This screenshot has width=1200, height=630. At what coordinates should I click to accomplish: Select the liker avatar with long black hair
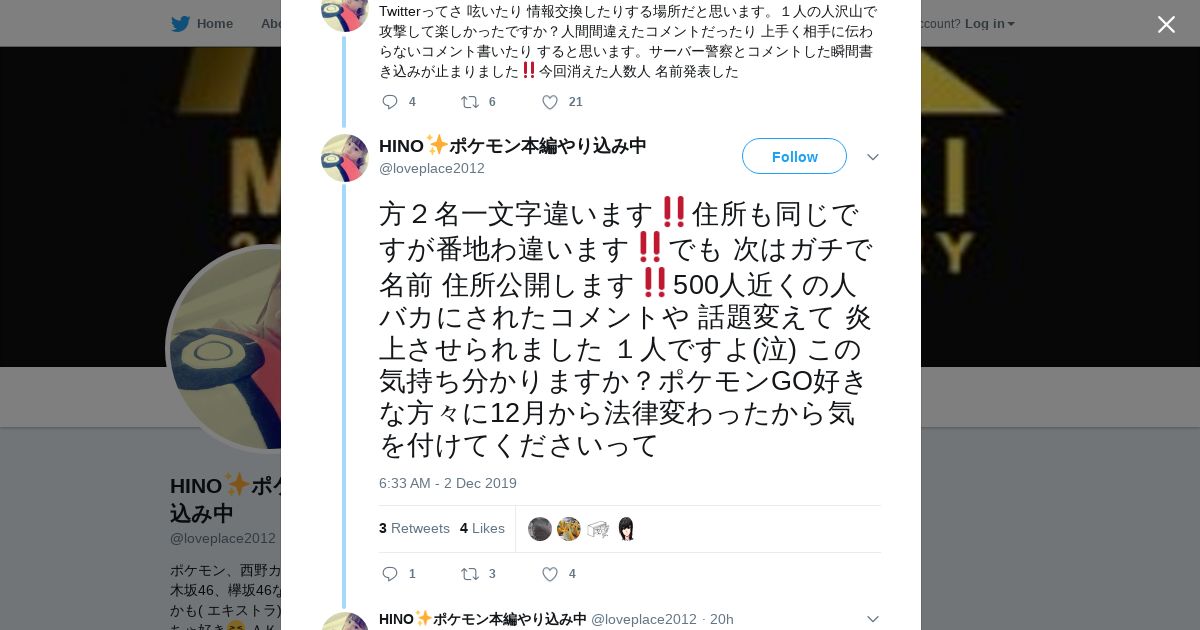tap(626, 529)
